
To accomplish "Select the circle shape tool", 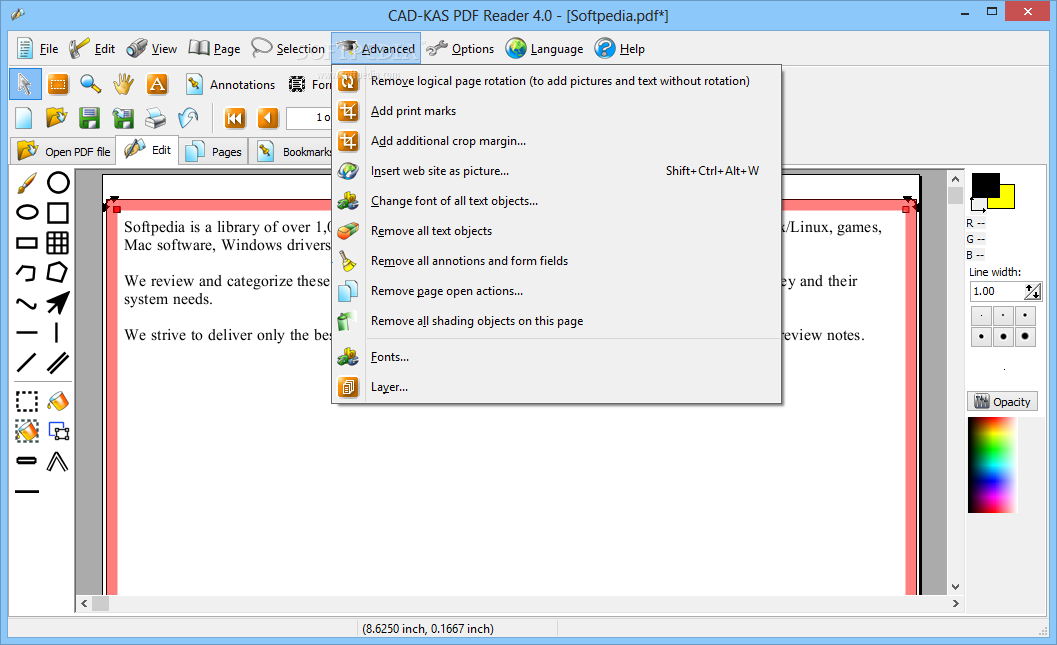I will click(58, 183).
